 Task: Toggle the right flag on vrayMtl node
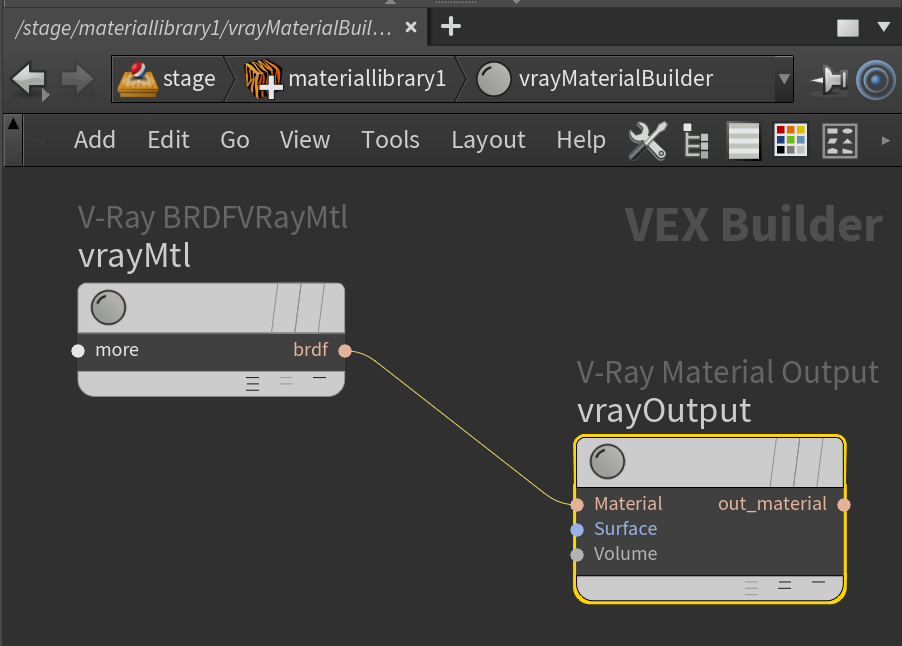coord(331,308)
